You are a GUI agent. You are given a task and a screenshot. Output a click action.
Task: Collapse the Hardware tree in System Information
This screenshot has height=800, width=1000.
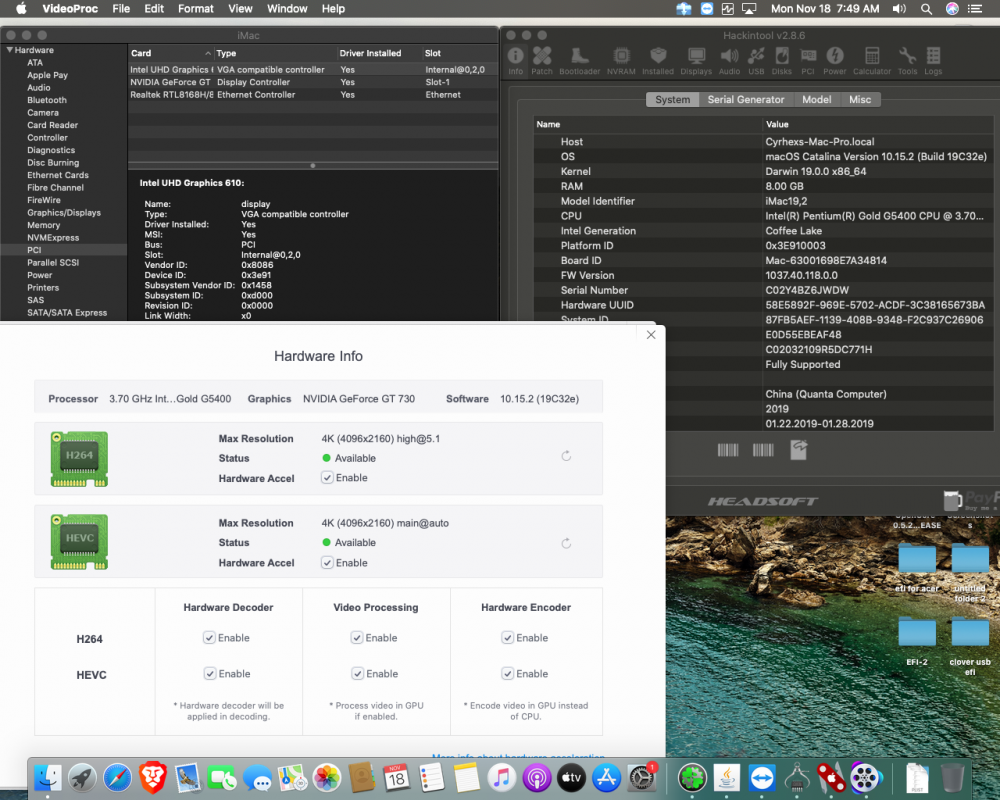pyautogui.click(x=10, y=50)
